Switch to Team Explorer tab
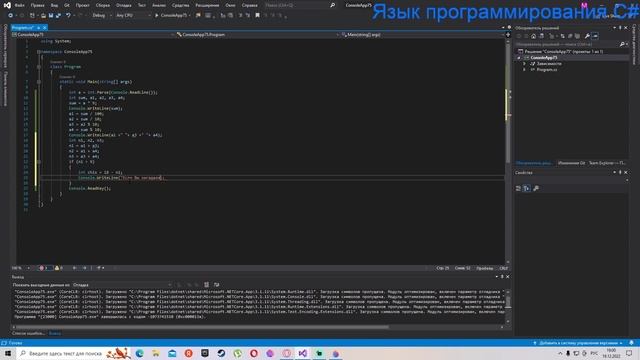640x360 pixels. click(x=607, y=163)
